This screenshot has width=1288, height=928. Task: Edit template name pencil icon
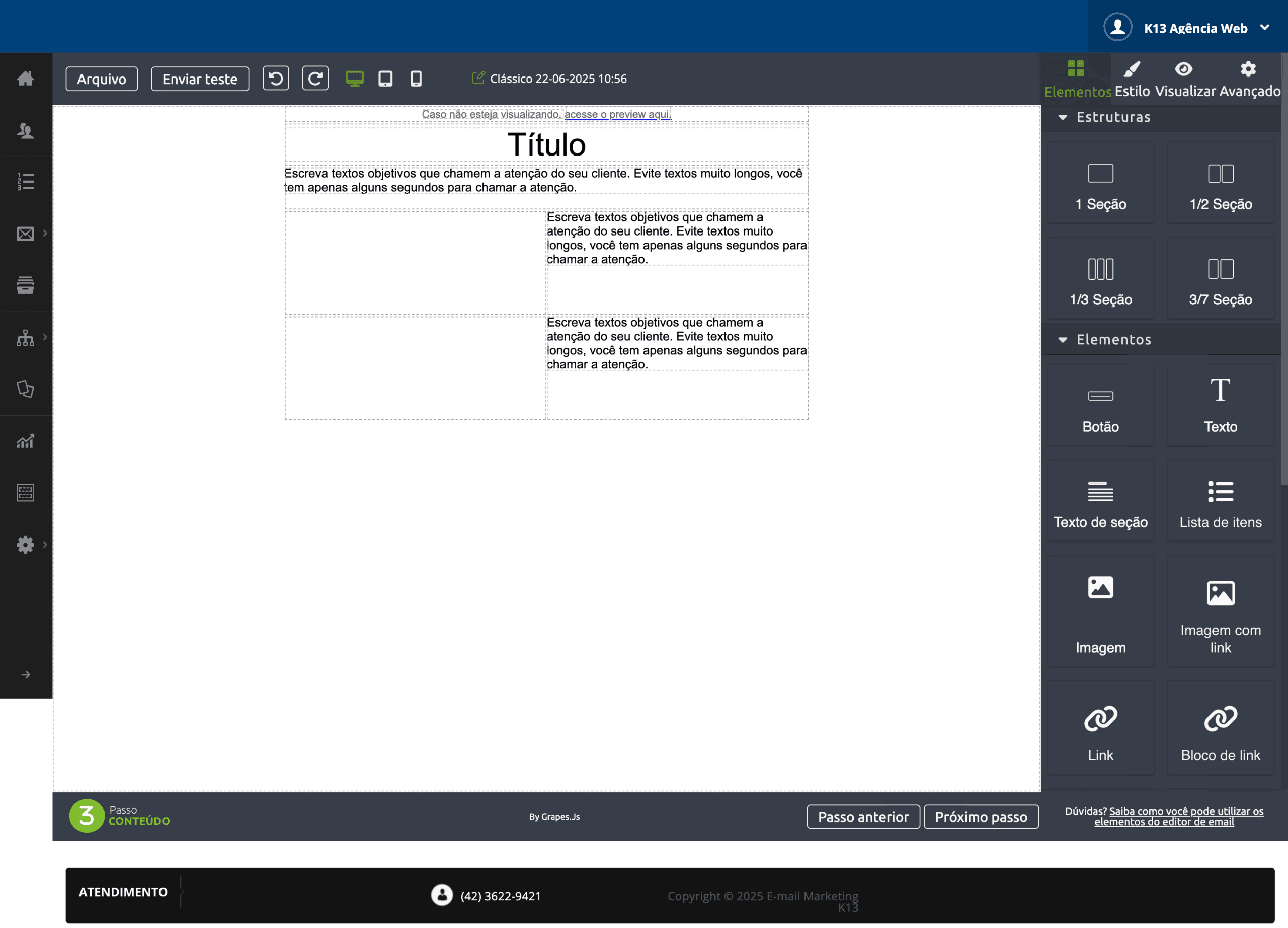478,78
